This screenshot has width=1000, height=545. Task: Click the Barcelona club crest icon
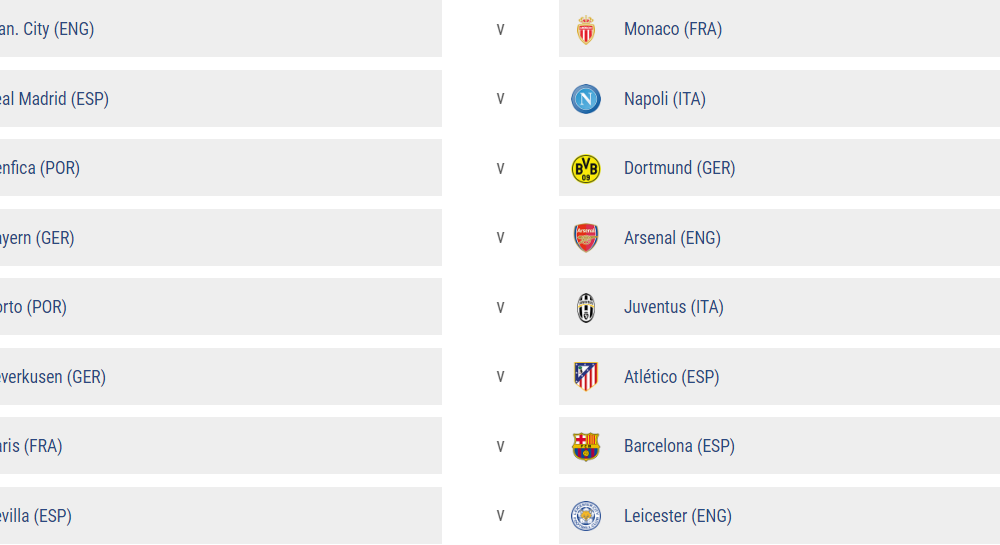[x=586, y=446]
